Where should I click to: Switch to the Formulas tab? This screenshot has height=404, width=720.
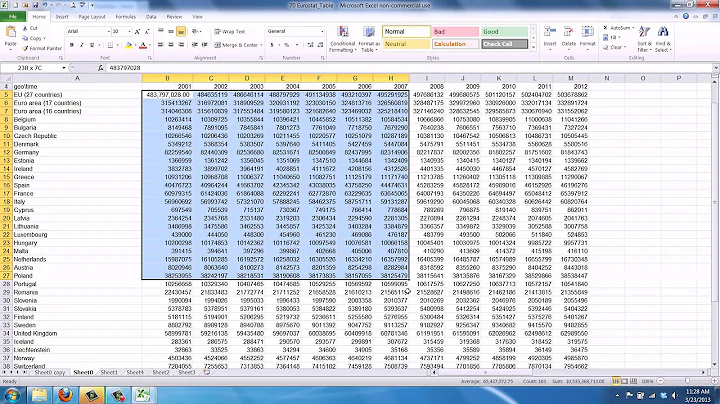125,17
